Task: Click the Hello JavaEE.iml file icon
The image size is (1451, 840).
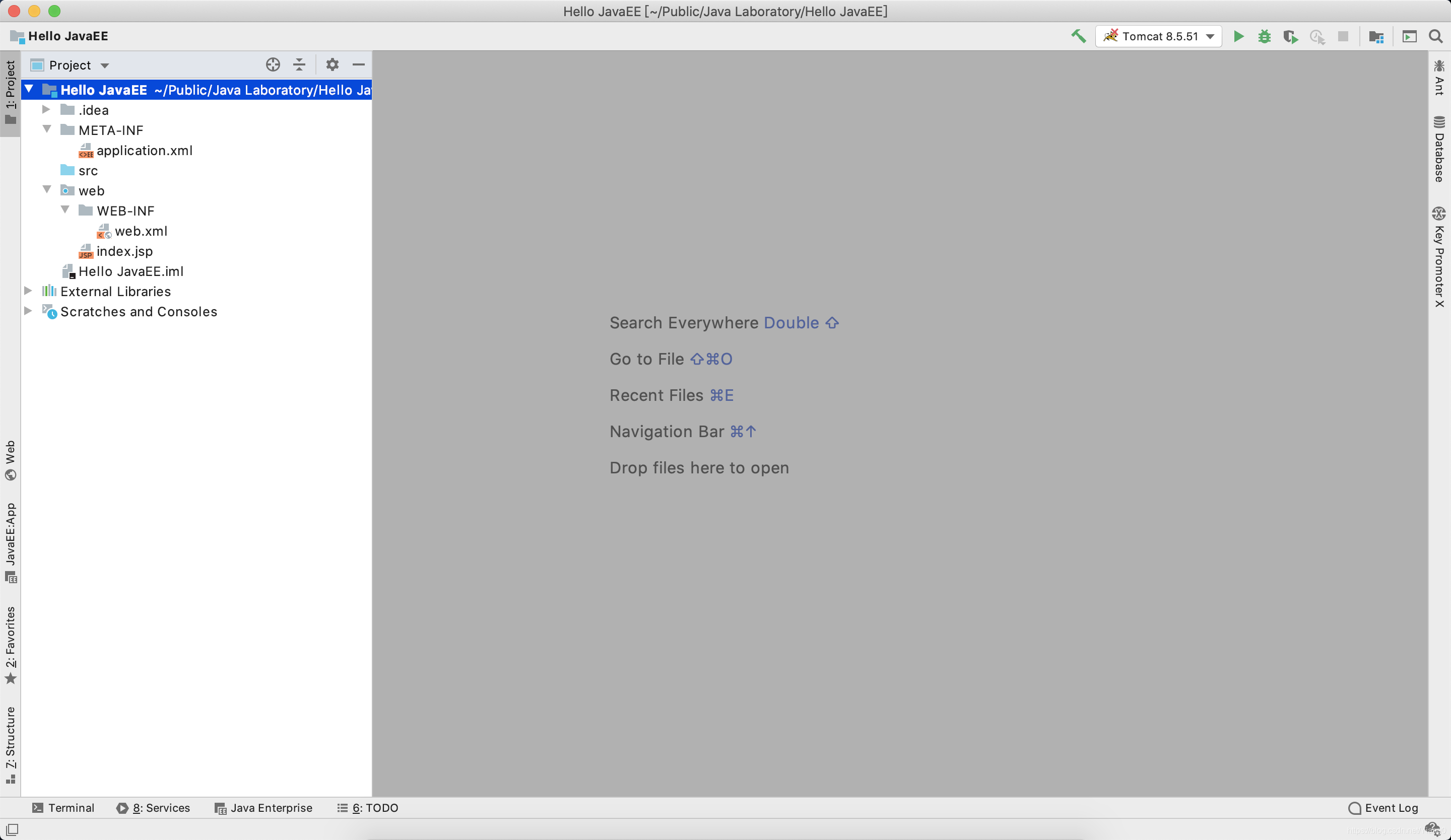Action: pos(69,271)
